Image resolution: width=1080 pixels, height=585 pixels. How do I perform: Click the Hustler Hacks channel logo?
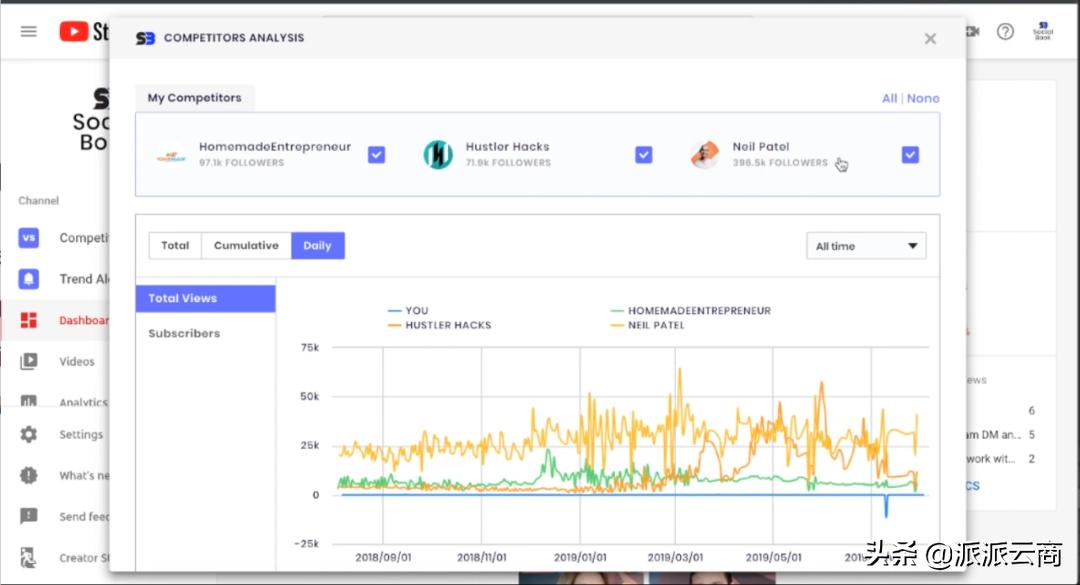[x=438, y=154]
